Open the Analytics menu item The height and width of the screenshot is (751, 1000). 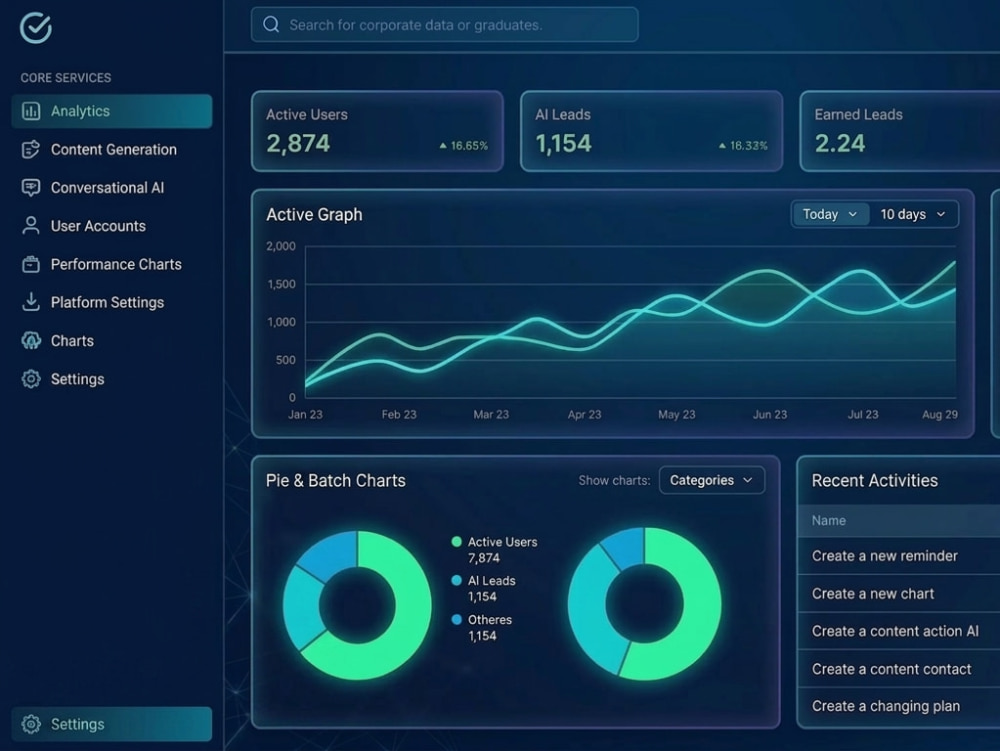(112, 111)
